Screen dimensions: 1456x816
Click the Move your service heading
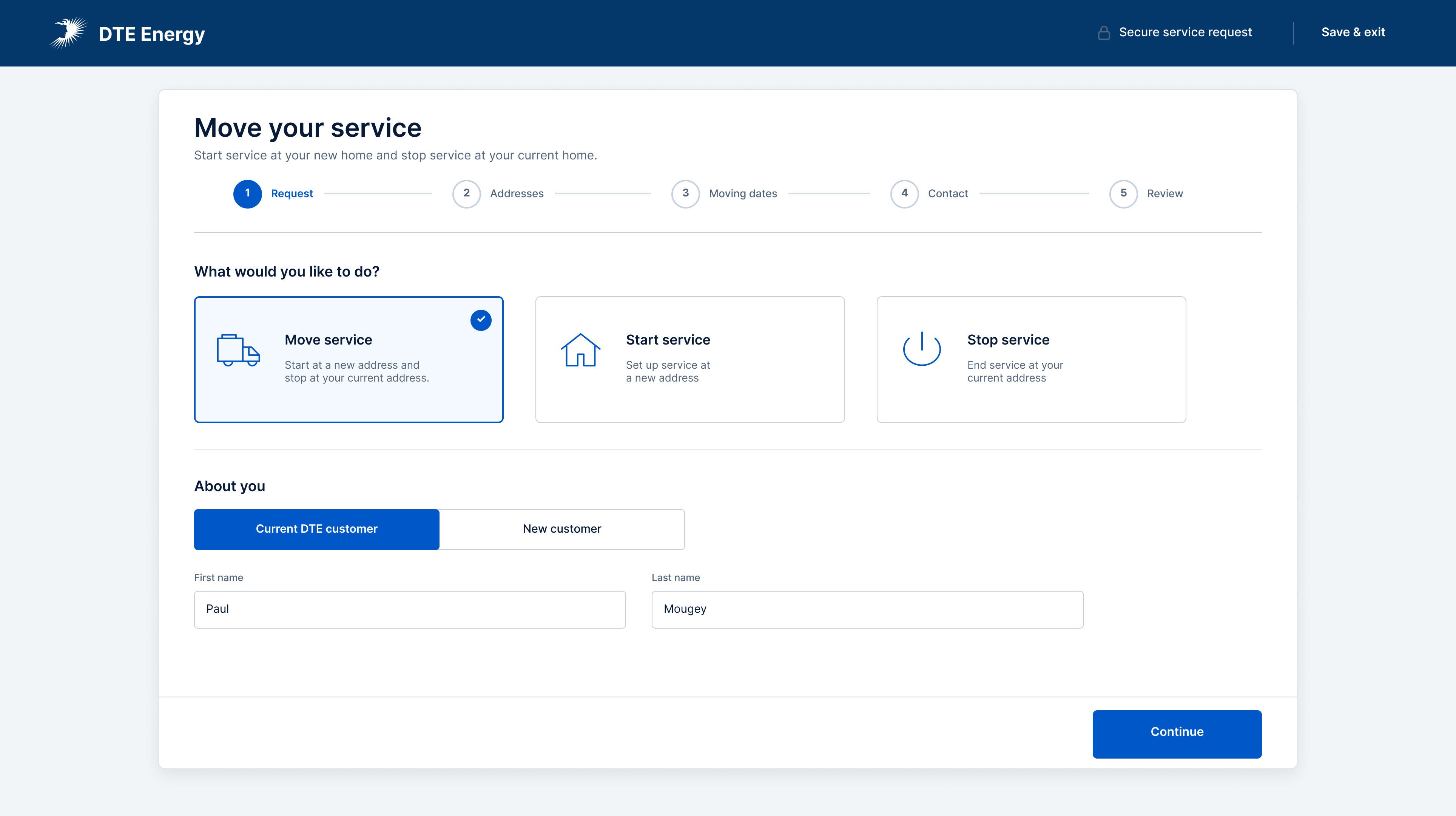[x=308, y=128]
